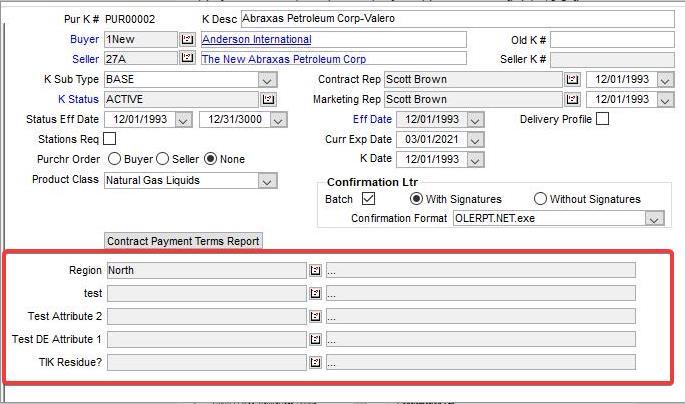This screenshot has height=404, width=685.
Task: Uncheck the Batch checkbox
Action: click(368, 199)
